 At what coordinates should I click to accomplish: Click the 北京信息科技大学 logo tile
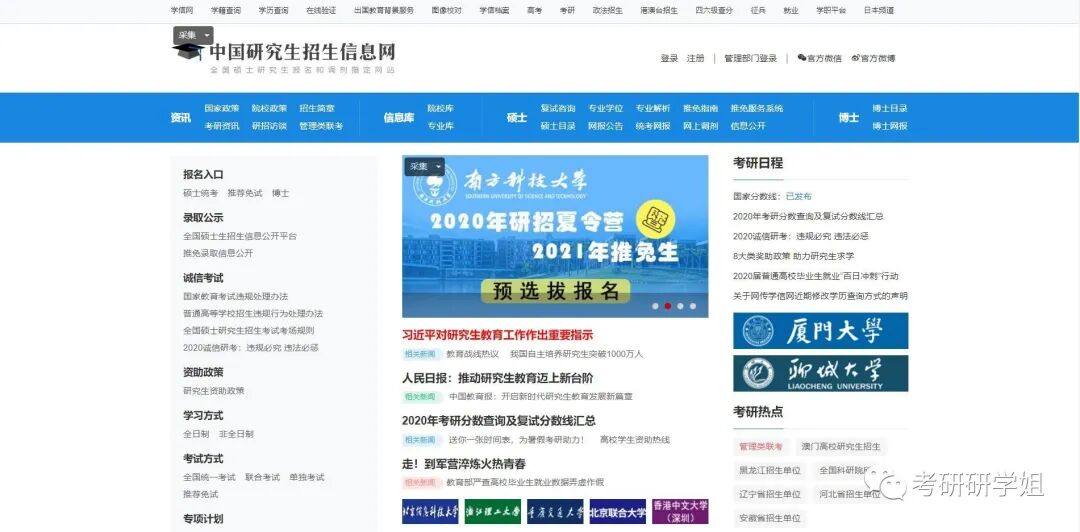[430, 512]
